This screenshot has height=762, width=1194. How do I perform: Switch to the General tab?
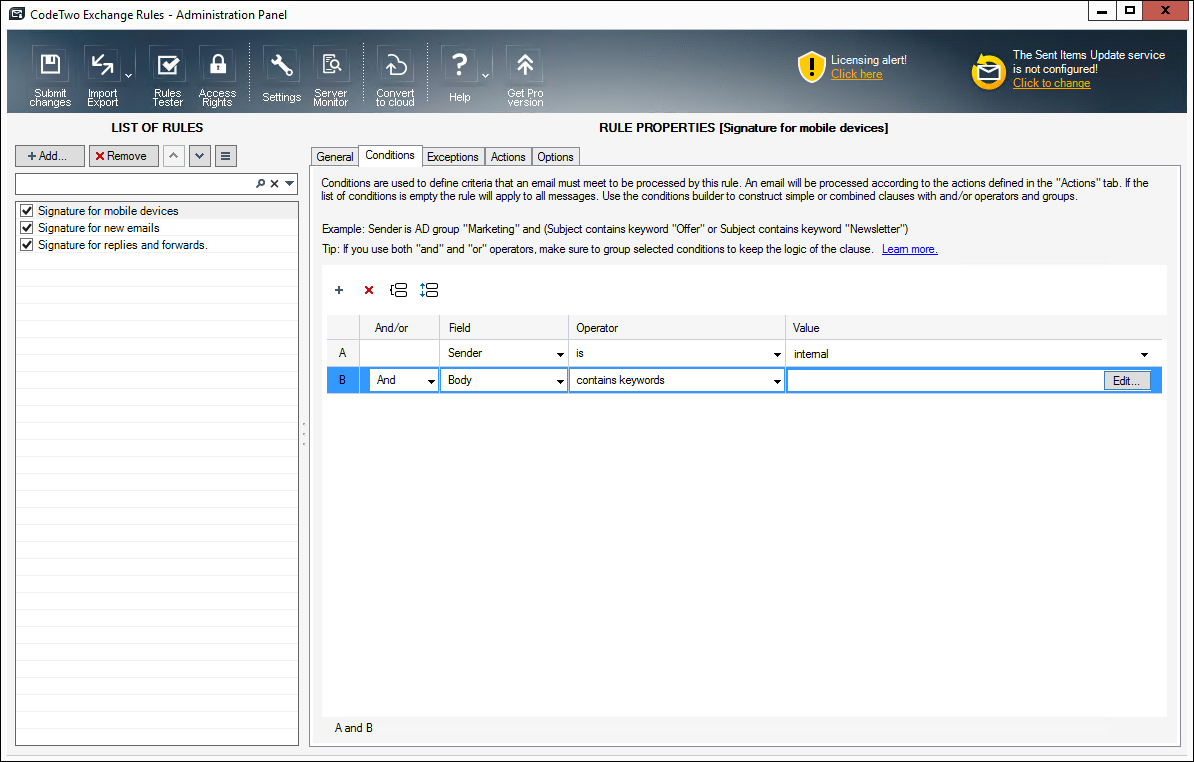pos(334,157)
